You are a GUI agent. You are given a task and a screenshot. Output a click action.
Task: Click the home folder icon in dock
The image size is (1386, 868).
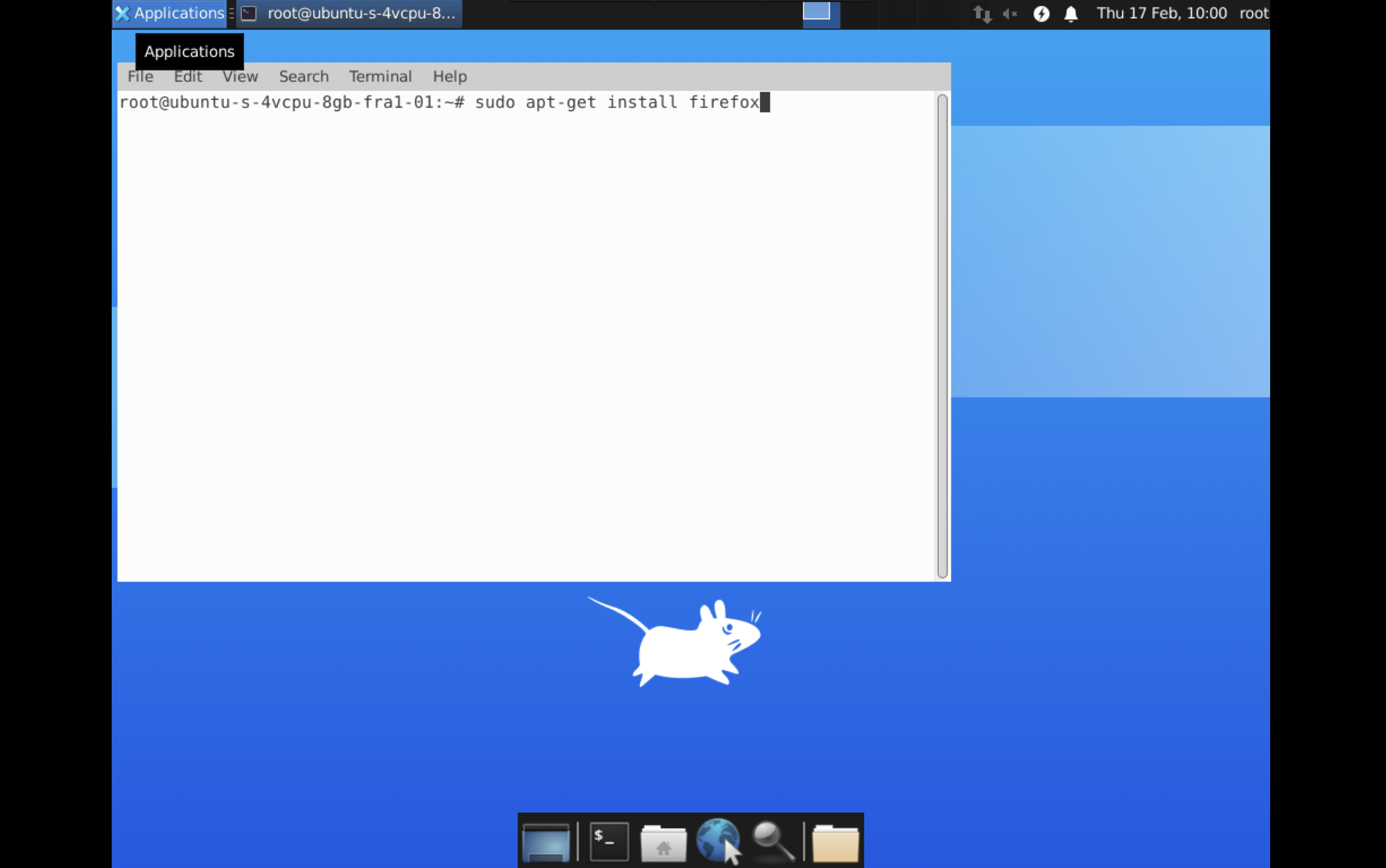[662, 840]
